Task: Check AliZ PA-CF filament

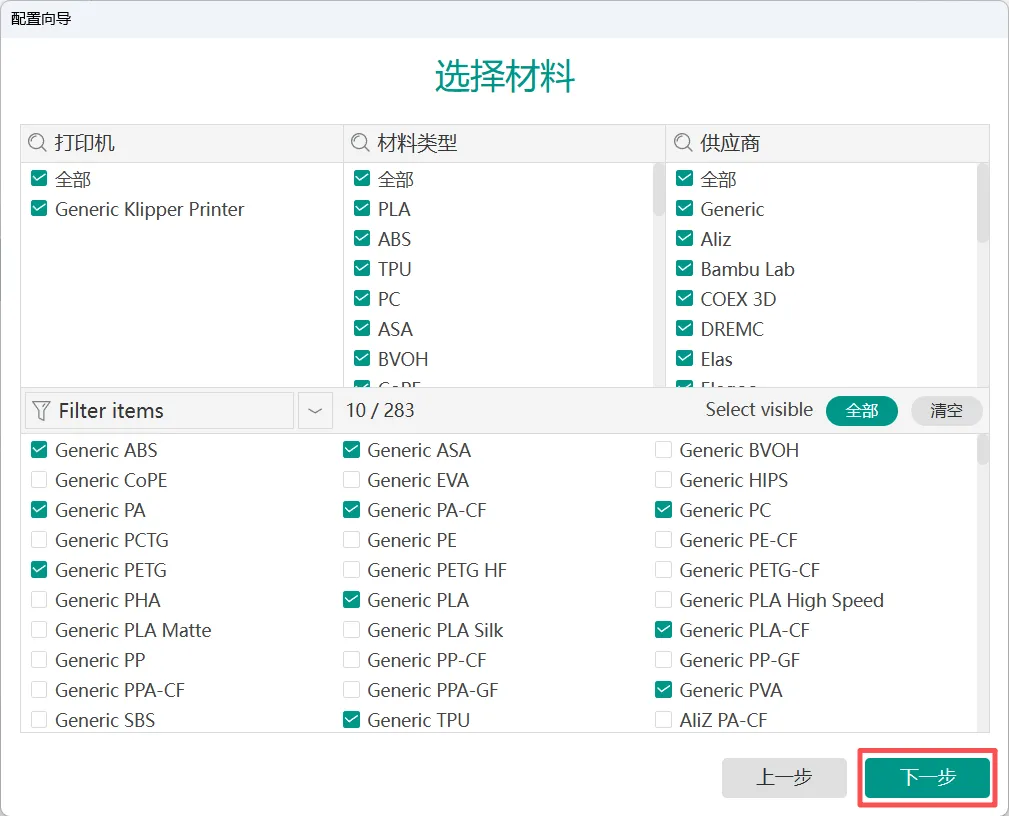Action: [x=663, y=719]
